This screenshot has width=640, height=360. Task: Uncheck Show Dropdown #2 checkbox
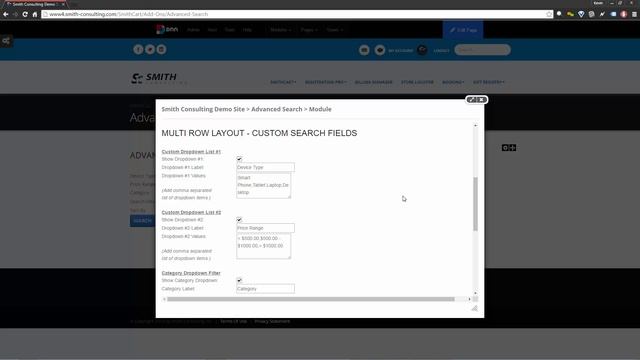(x=239, y=220)
